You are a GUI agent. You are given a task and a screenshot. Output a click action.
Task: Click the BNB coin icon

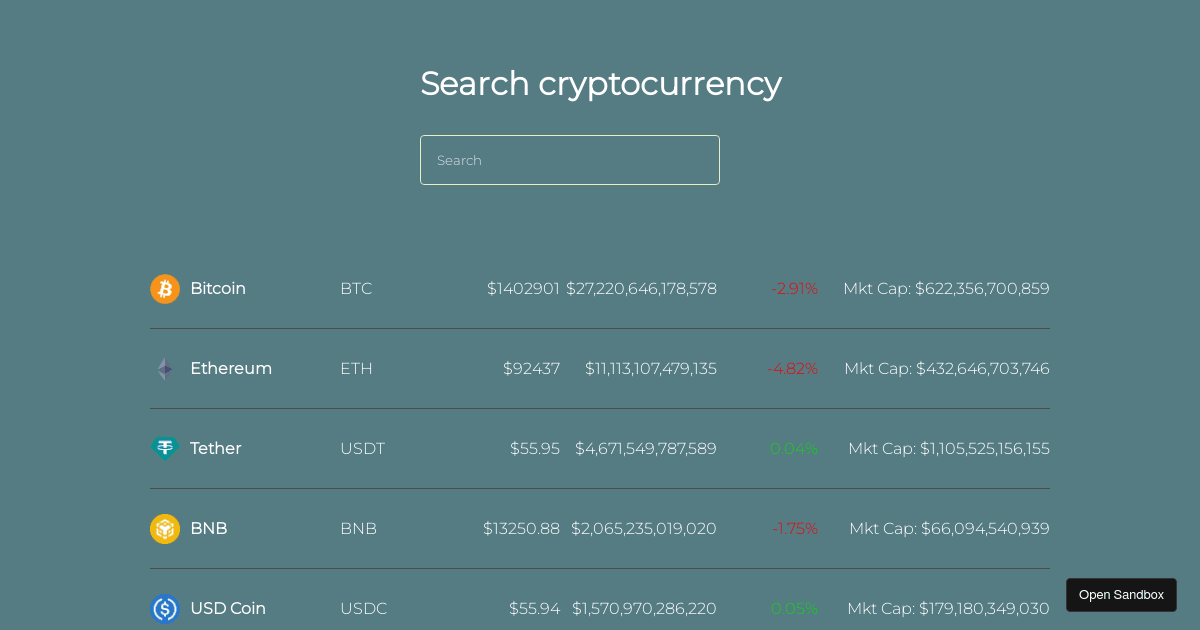tap(165, 529)
